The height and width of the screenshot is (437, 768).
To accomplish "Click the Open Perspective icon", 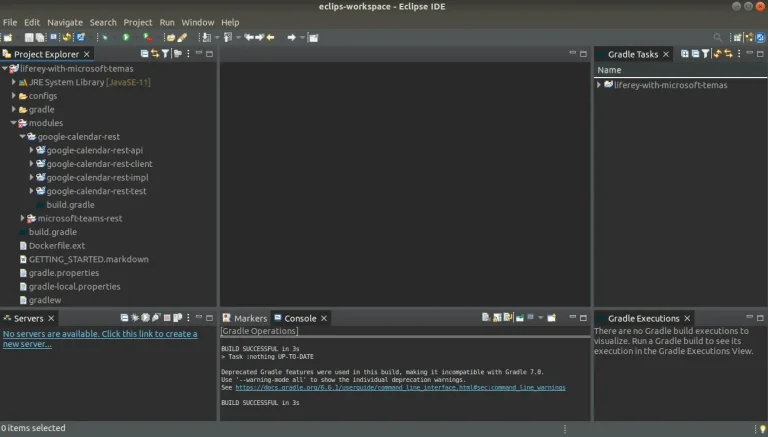I will [x=737, y=37].
